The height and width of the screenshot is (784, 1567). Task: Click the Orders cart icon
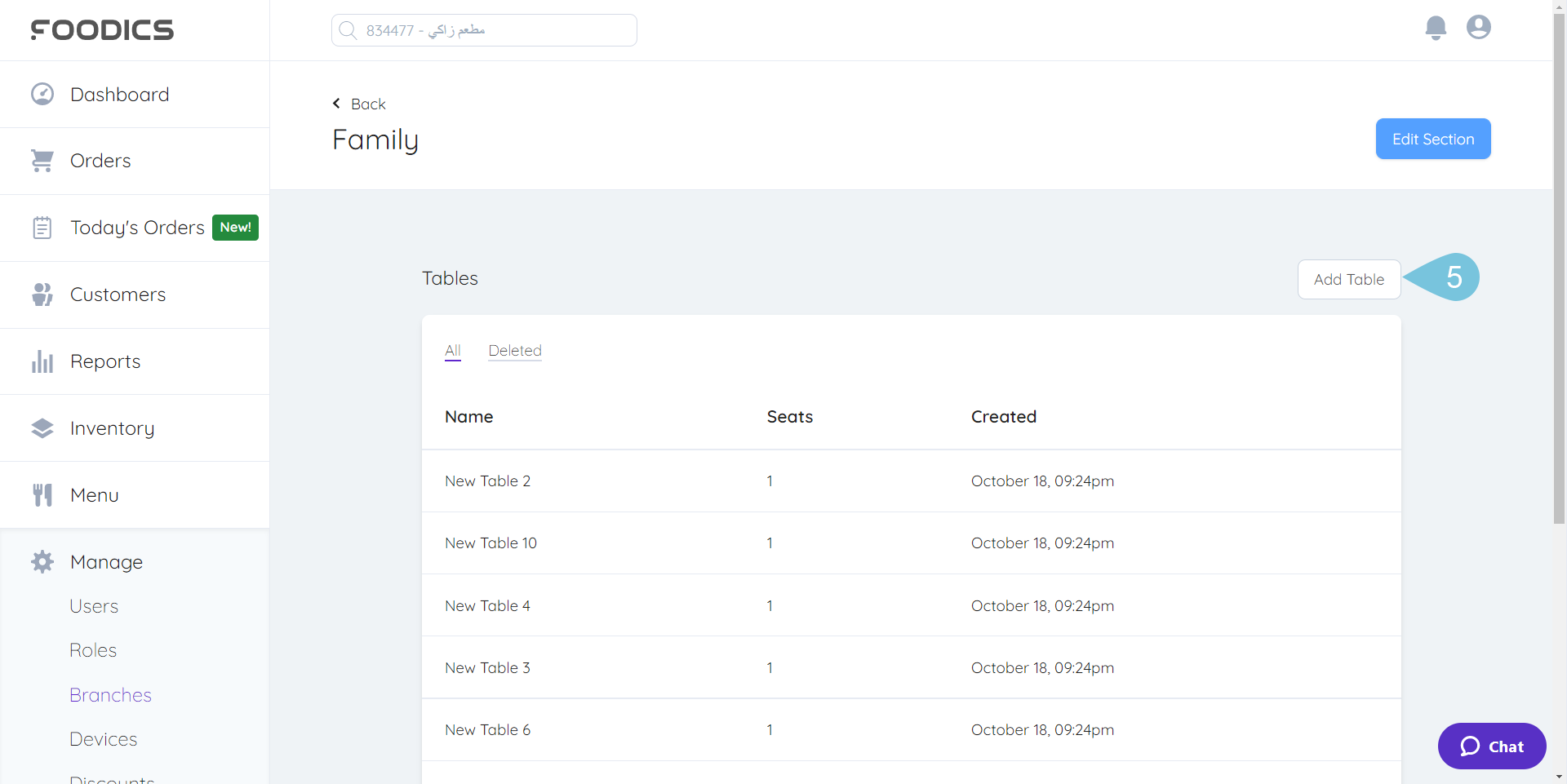tap(42, 160)
